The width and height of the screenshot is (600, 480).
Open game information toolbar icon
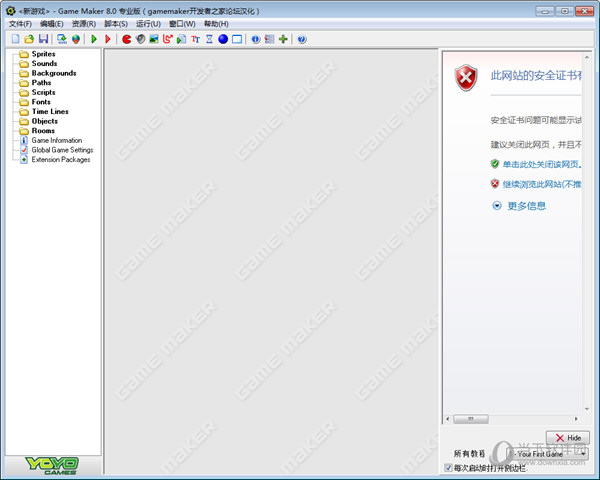pos(256,39)
